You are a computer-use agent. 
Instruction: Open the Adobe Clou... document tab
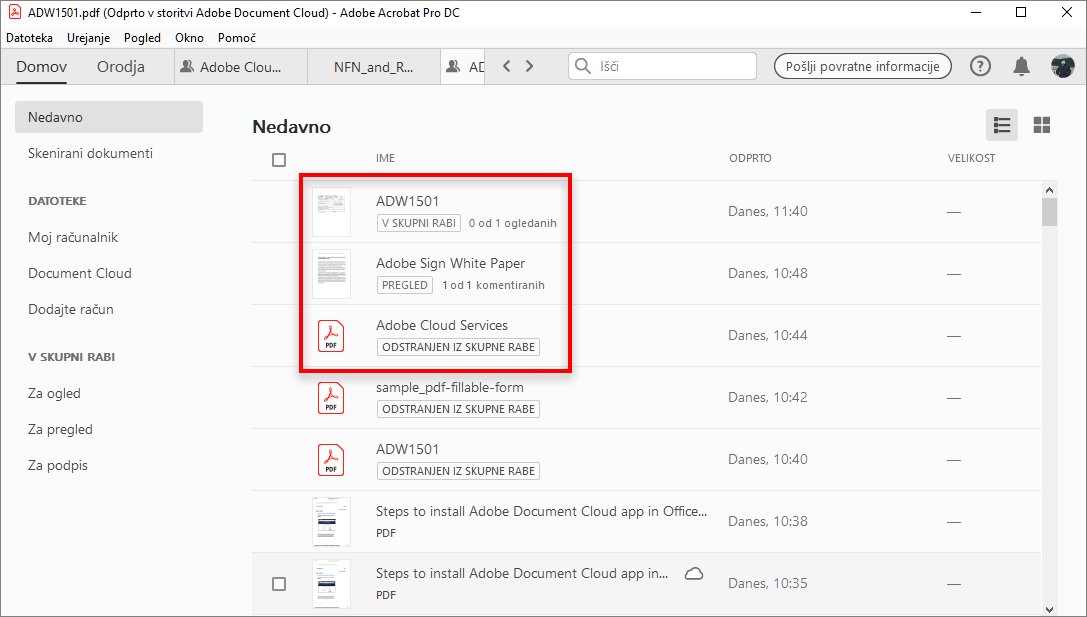coord(241,67)
